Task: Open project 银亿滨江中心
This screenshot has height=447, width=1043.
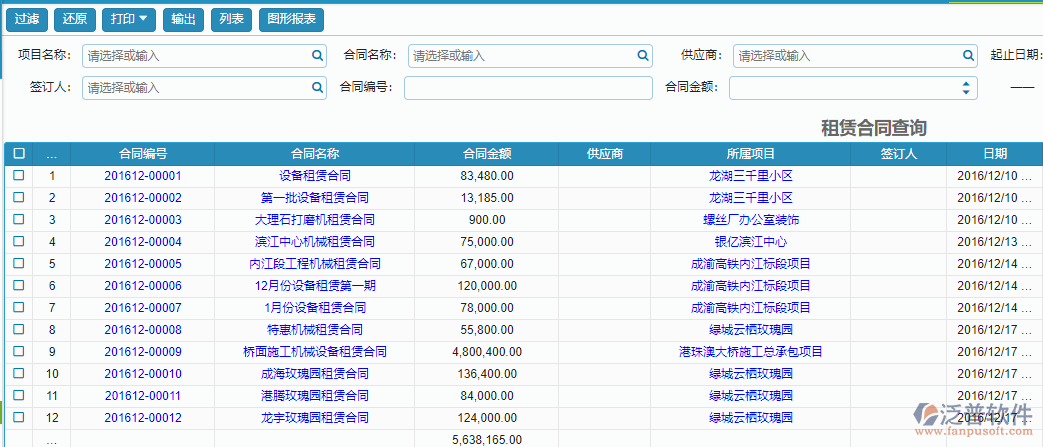Action: (x=750, y=242)
